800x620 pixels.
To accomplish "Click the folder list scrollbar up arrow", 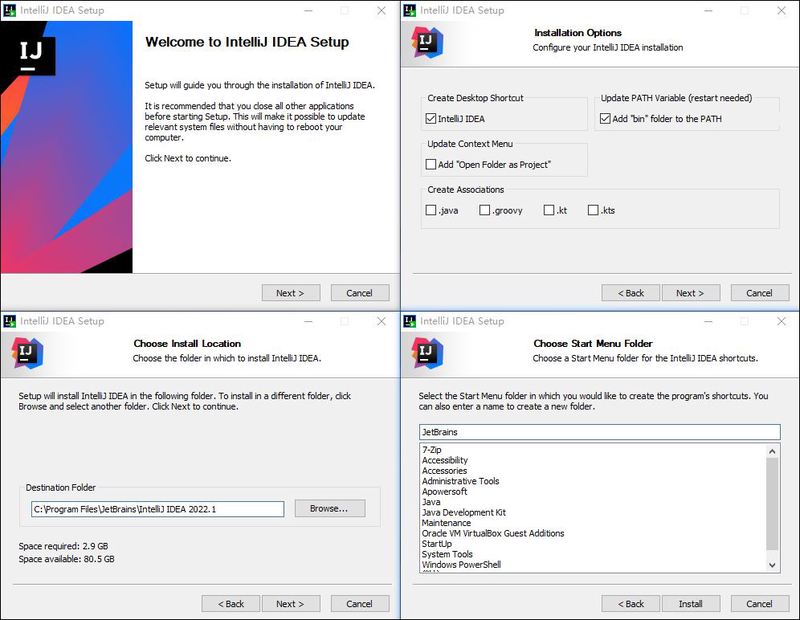I will (x=772, y=452).
